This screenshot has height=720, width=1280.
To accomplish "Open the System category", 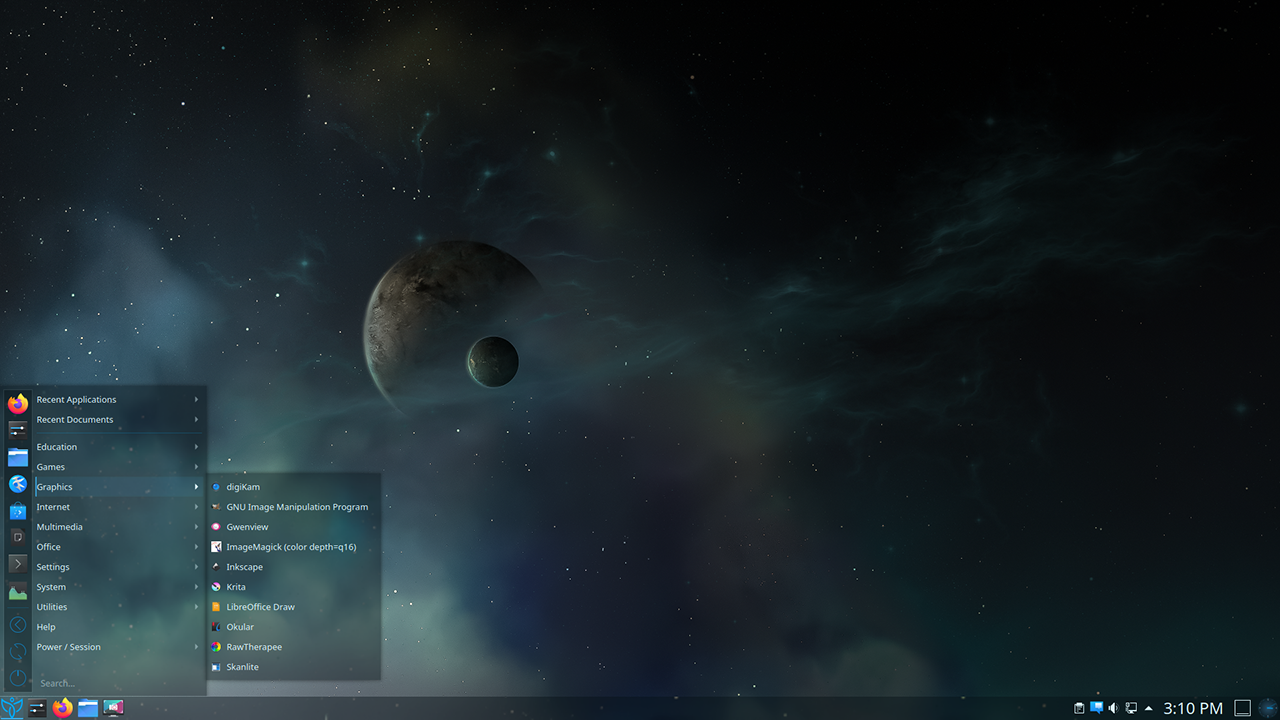I will point(119,587).
